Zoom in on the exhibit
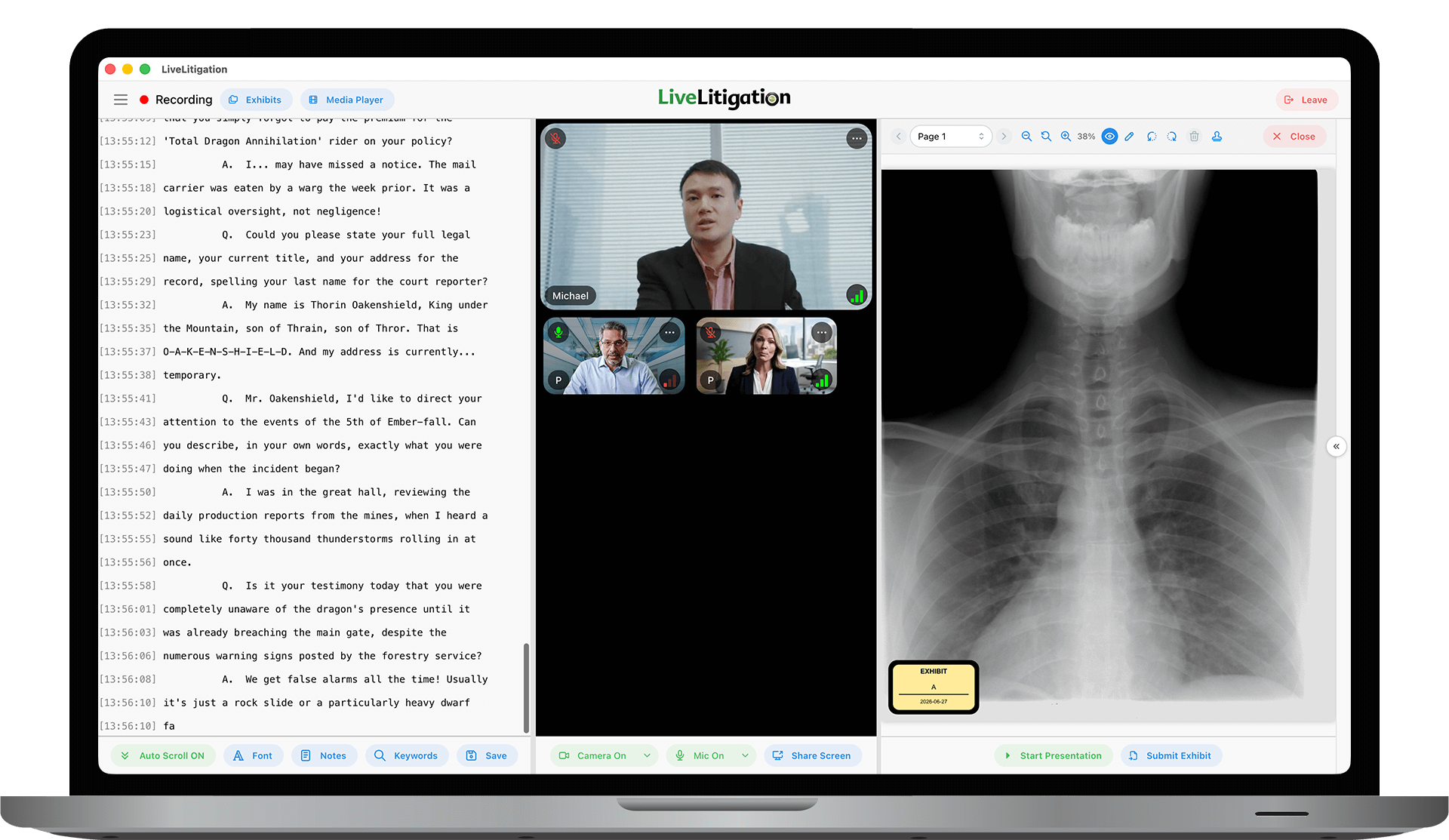Image resolution: width=1449 pixels, height=840 pixels. tap(1066, 137)
